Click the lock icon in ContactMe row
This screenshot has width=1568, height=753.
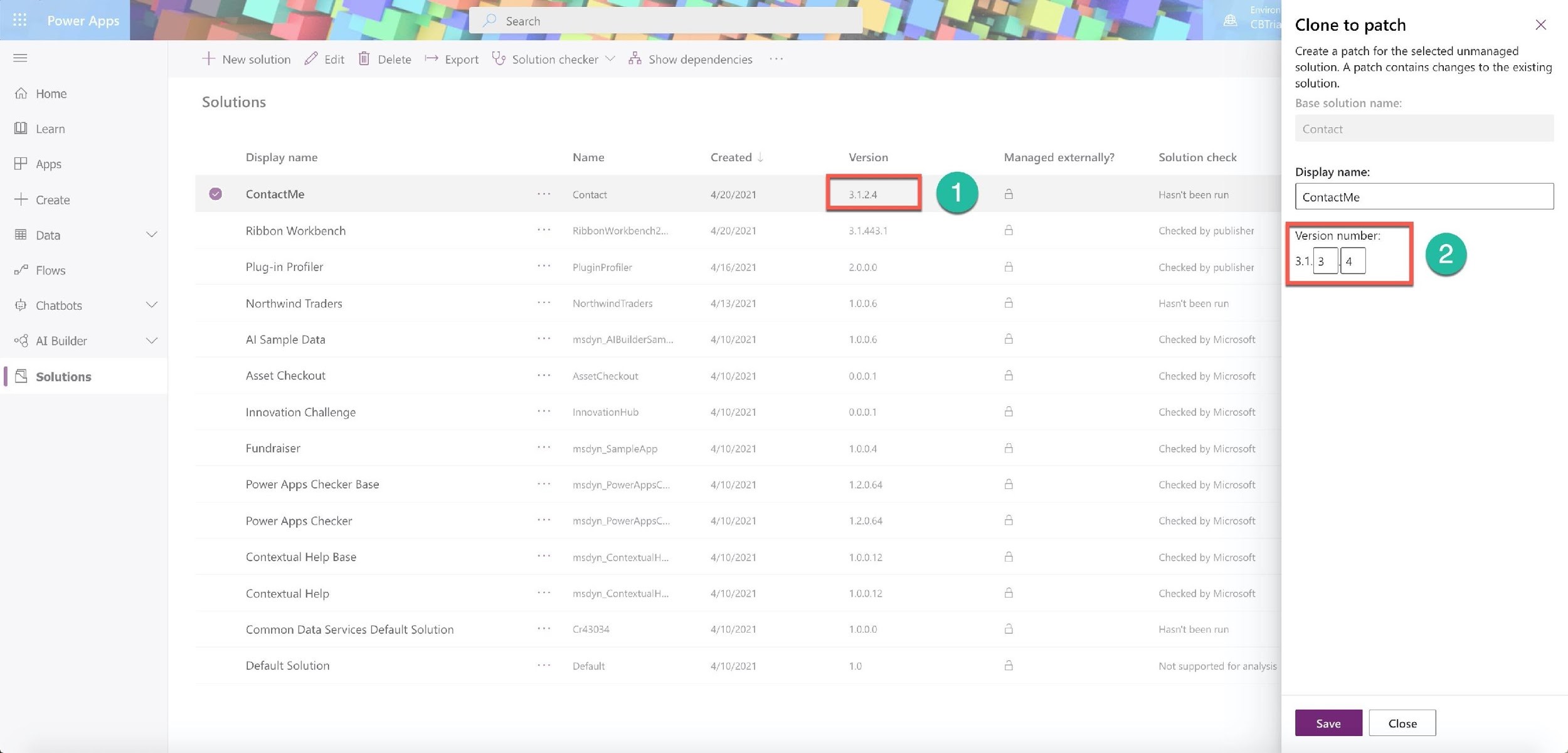[1009, 194]
